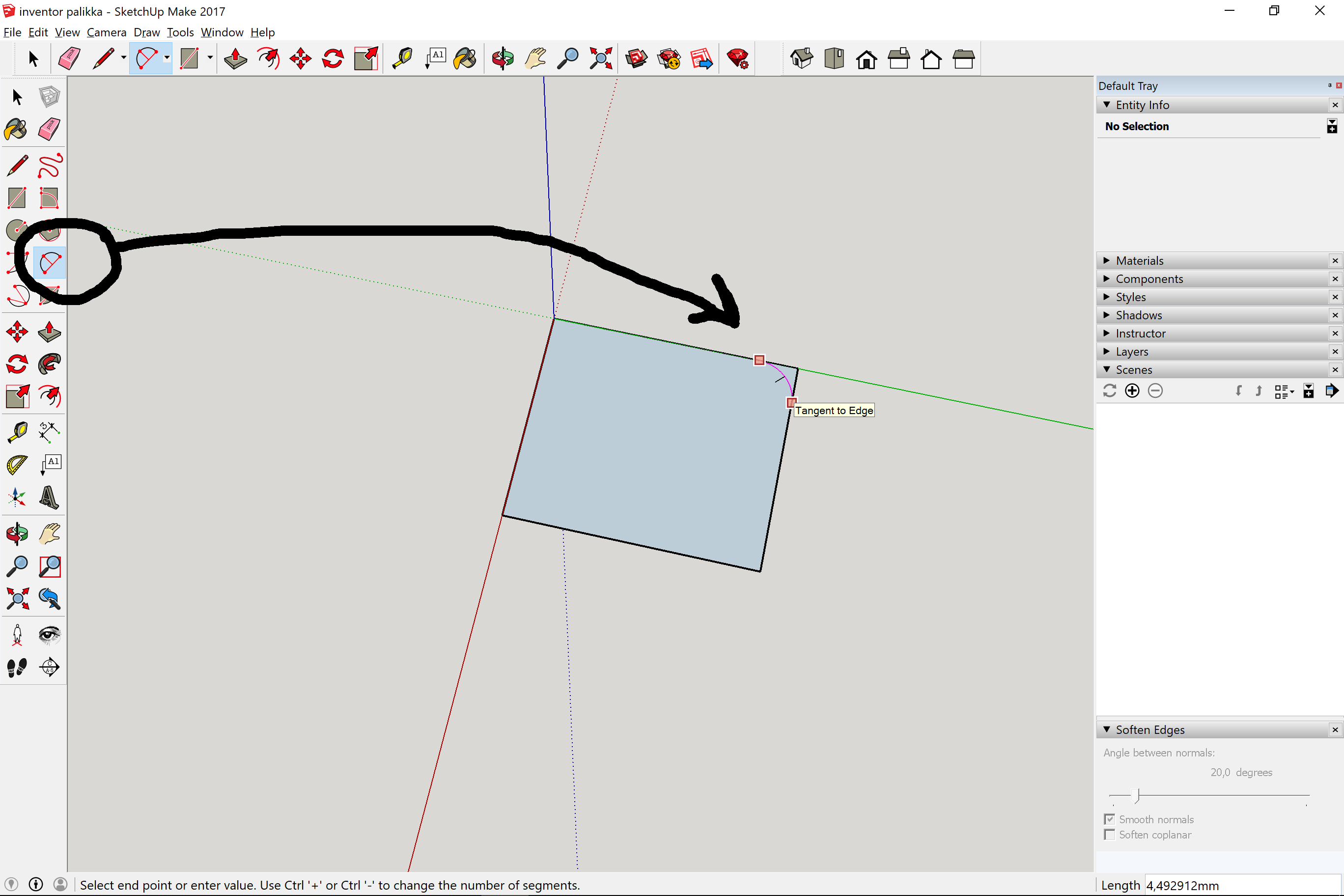Click the Update Scene refresh button
Screen dimensions: 1344x896
(1110, 391)
